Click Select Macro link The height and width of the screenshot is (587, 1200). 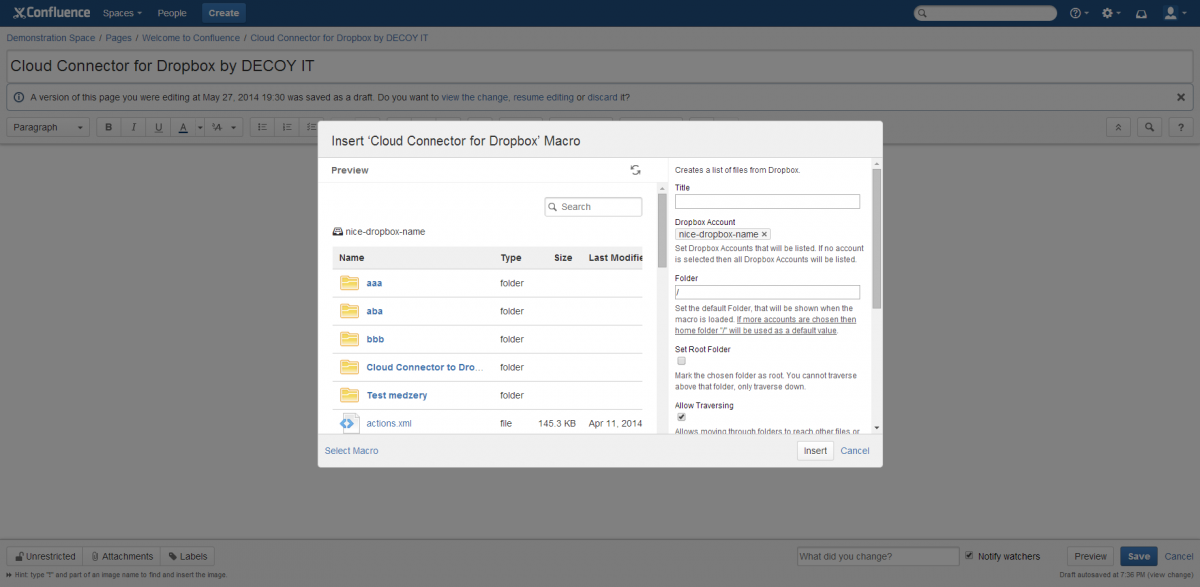(x=352, y=451)
